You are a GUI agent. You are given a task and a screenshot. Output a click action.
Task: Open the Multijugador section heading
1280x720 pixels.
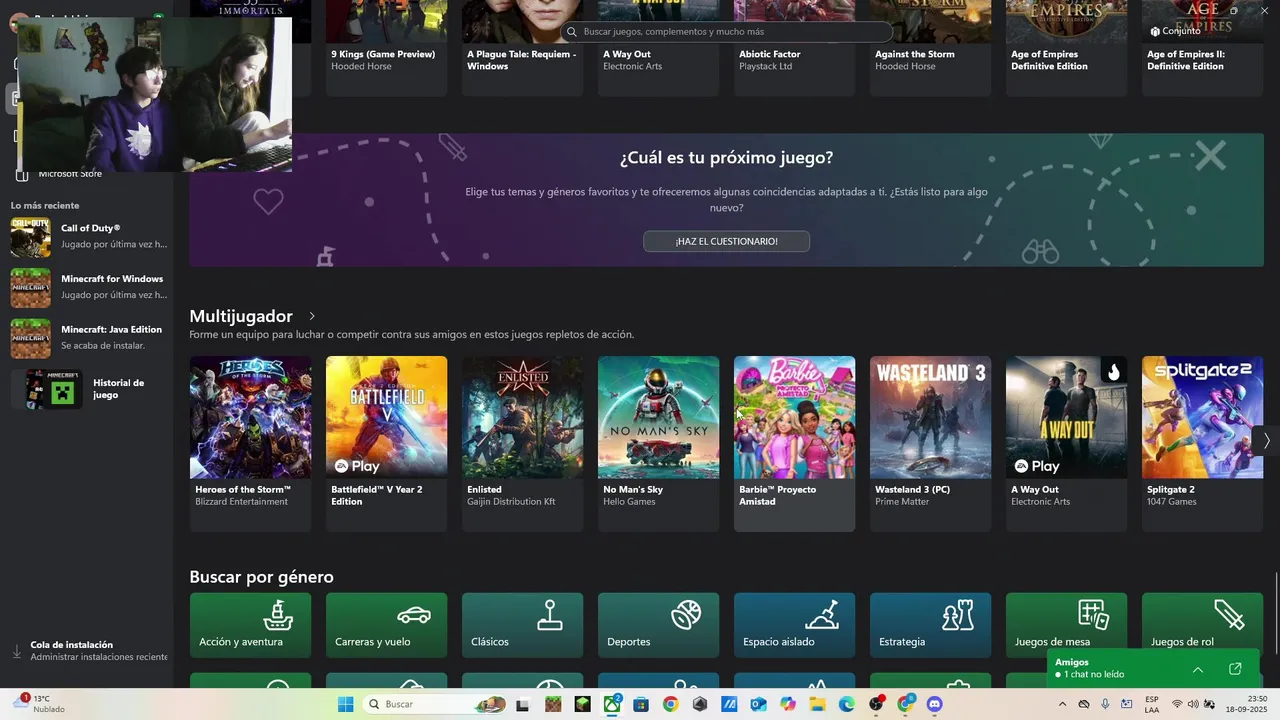click(241, 316)
